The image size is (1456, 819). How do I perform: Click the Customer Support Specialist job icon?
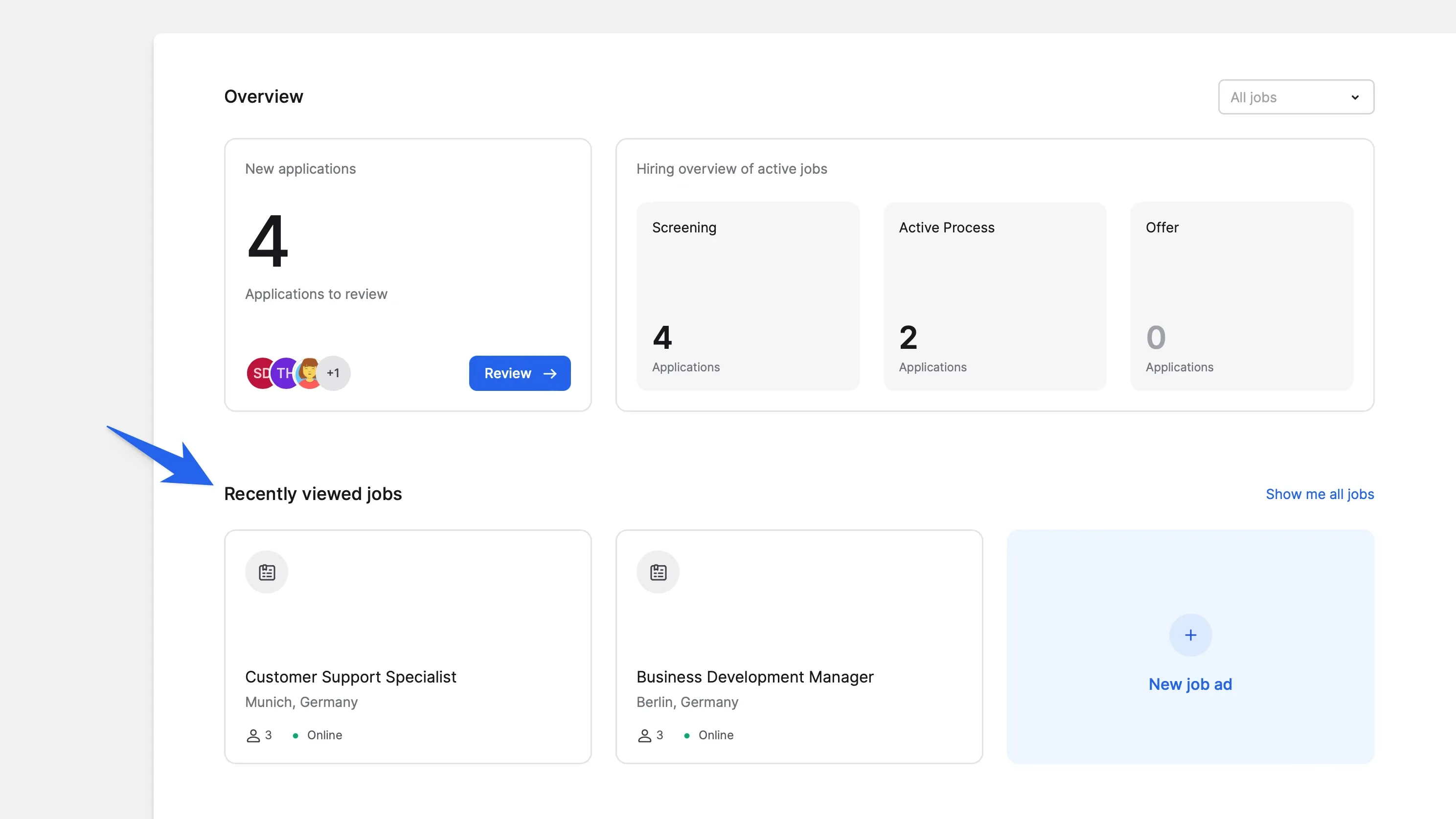[267, 572]
